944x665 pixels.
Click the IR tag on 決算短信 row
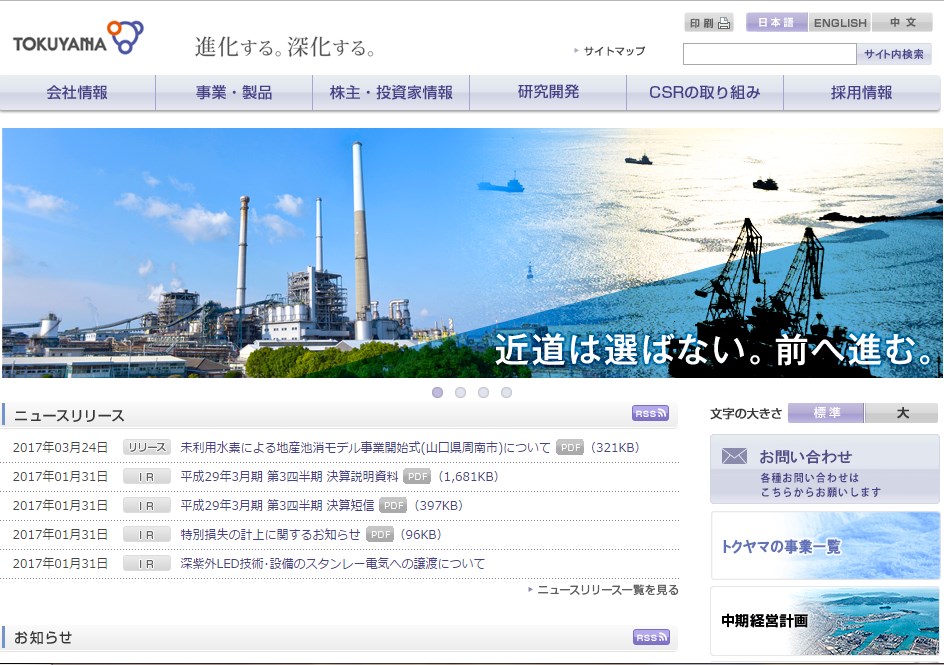[147, 506]
